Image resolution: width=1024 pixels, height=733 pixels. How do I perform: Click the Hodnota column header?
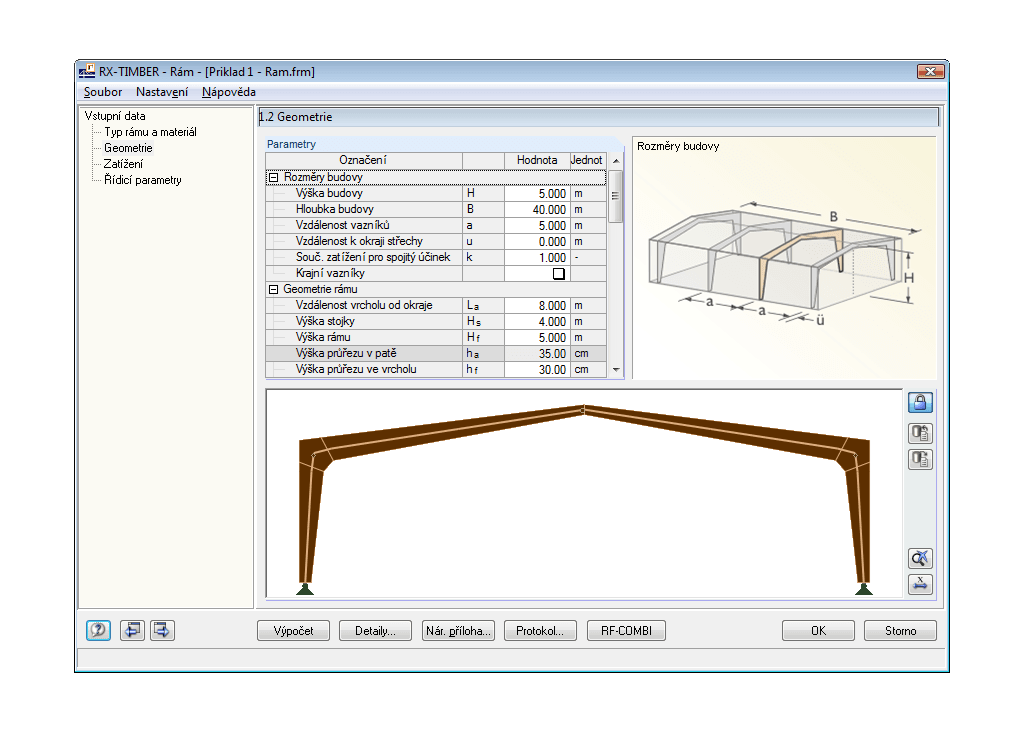pyautogui.click(x=537, y=161)
